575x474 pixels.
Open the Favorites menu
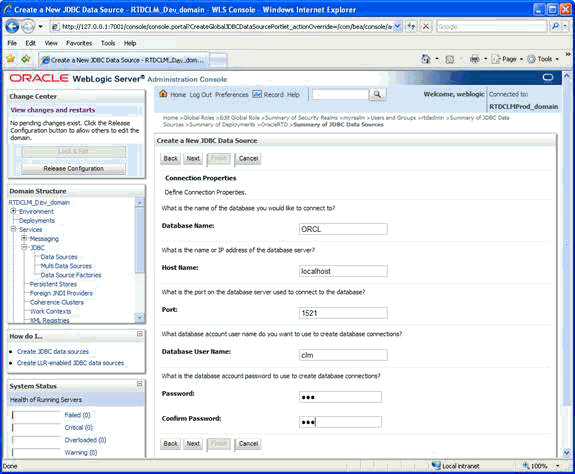point(79,43)
